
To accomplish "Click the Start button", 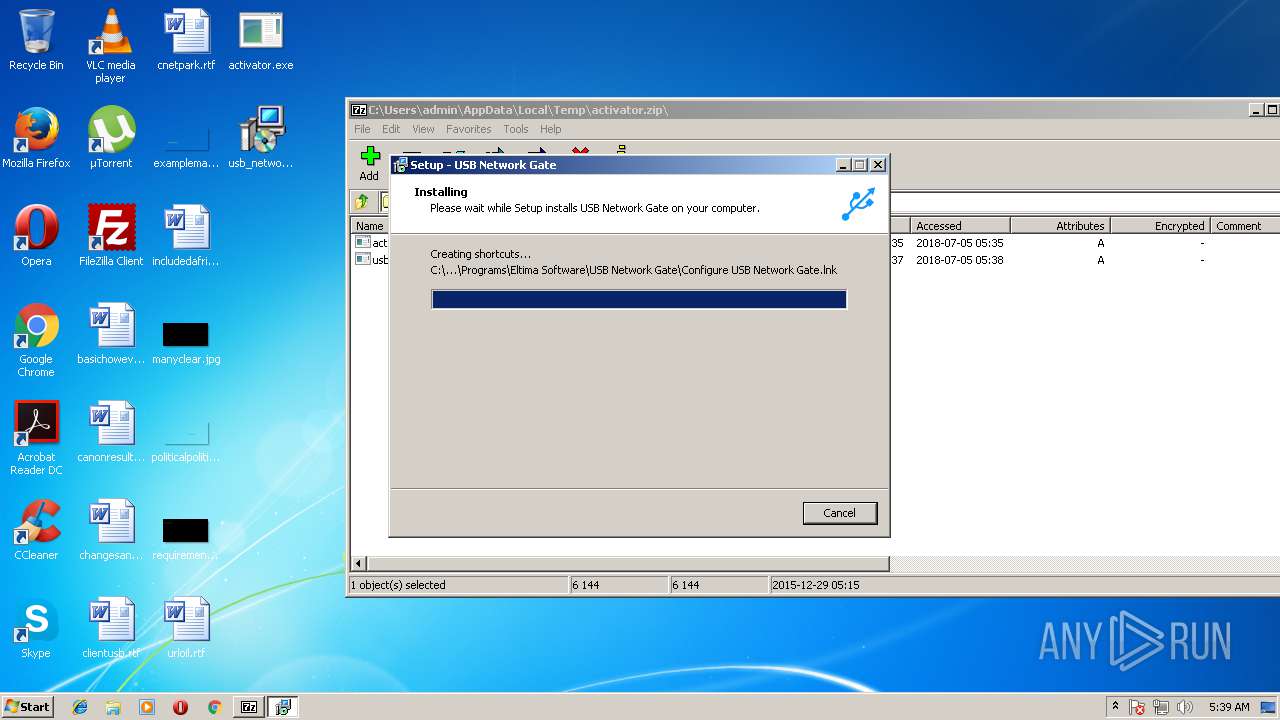I will click(x=28, y=707).
